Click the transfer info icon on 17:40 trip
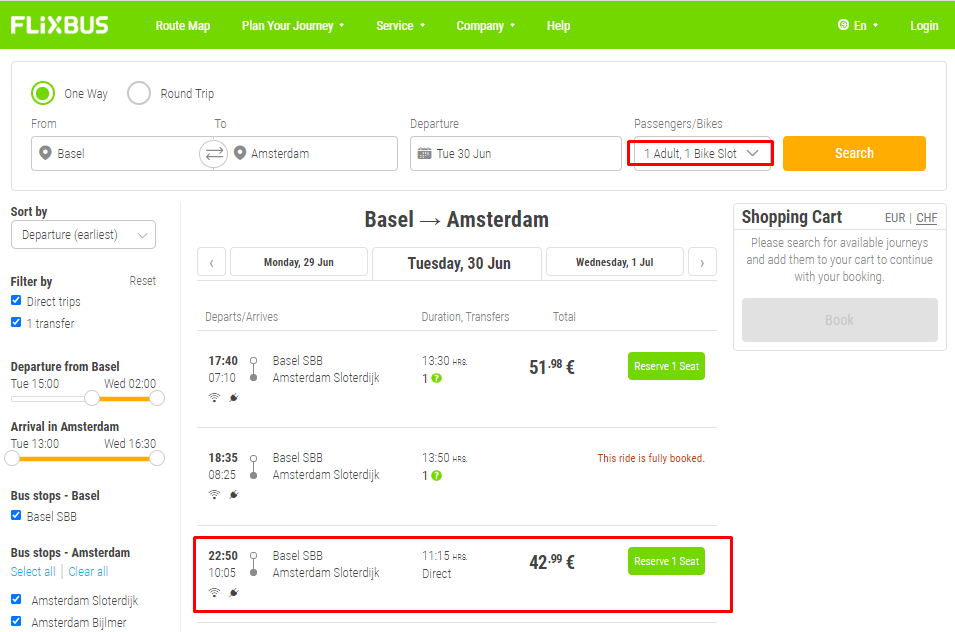The height and width of the screenshot is (632, 955). point(436,378)
